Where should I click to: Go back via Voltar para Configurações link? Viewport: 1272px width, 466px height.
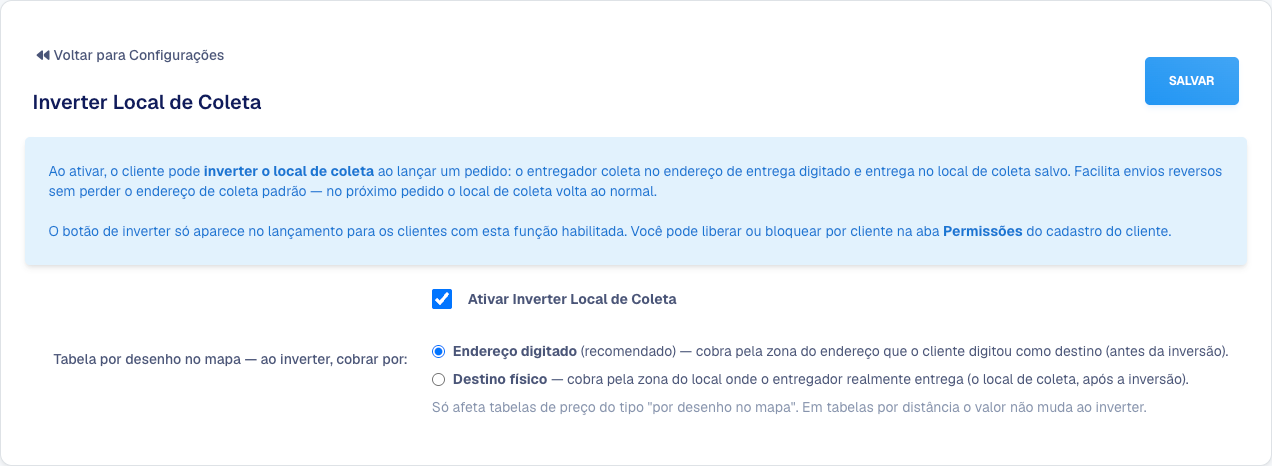point(130,55)
